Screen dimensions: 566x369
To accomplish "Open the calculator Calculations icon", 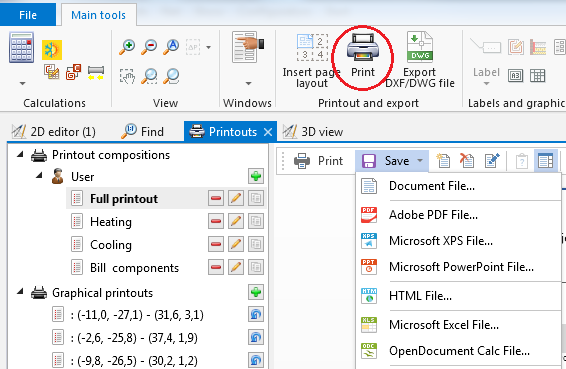I will (x=22, y=47).
